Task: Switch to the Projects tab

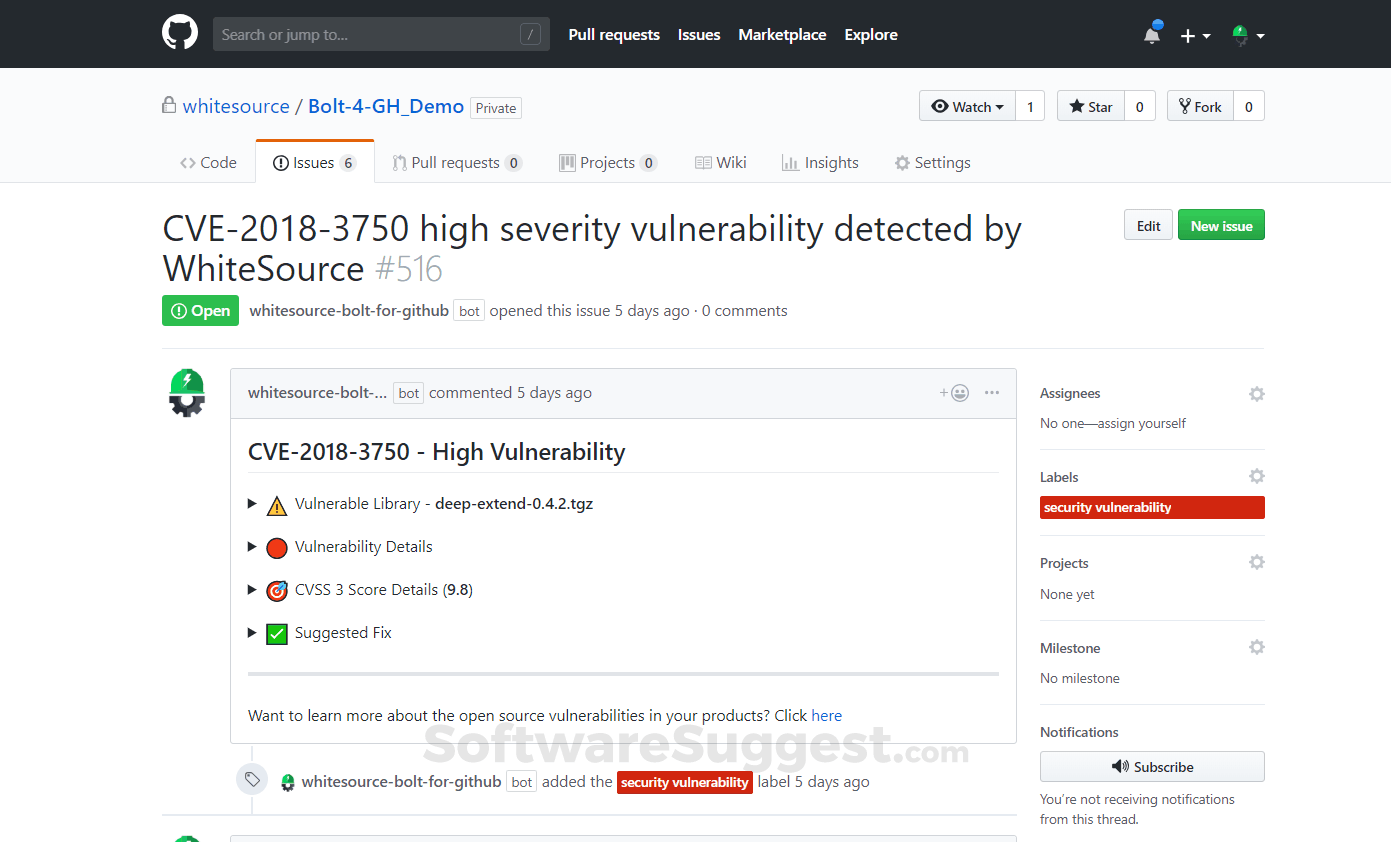Action: pyautogui.click(x=608, y=162)
